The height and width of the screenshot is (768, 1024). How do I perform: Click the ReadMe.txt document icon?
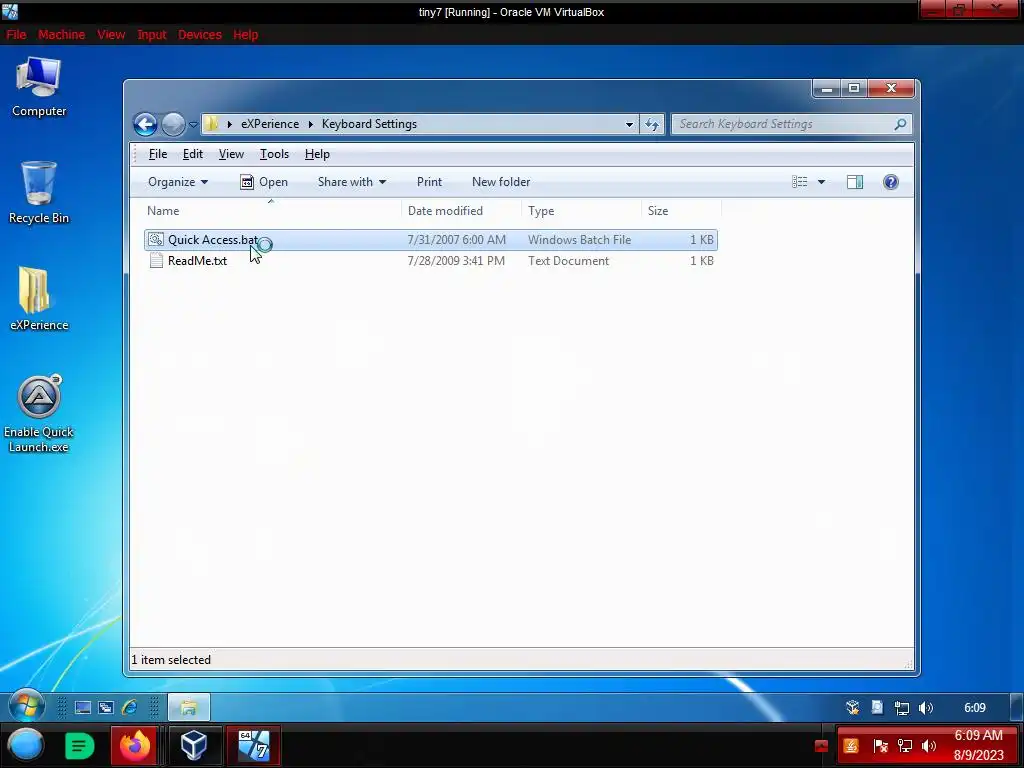pyautogui.click(x=156, y=261)
